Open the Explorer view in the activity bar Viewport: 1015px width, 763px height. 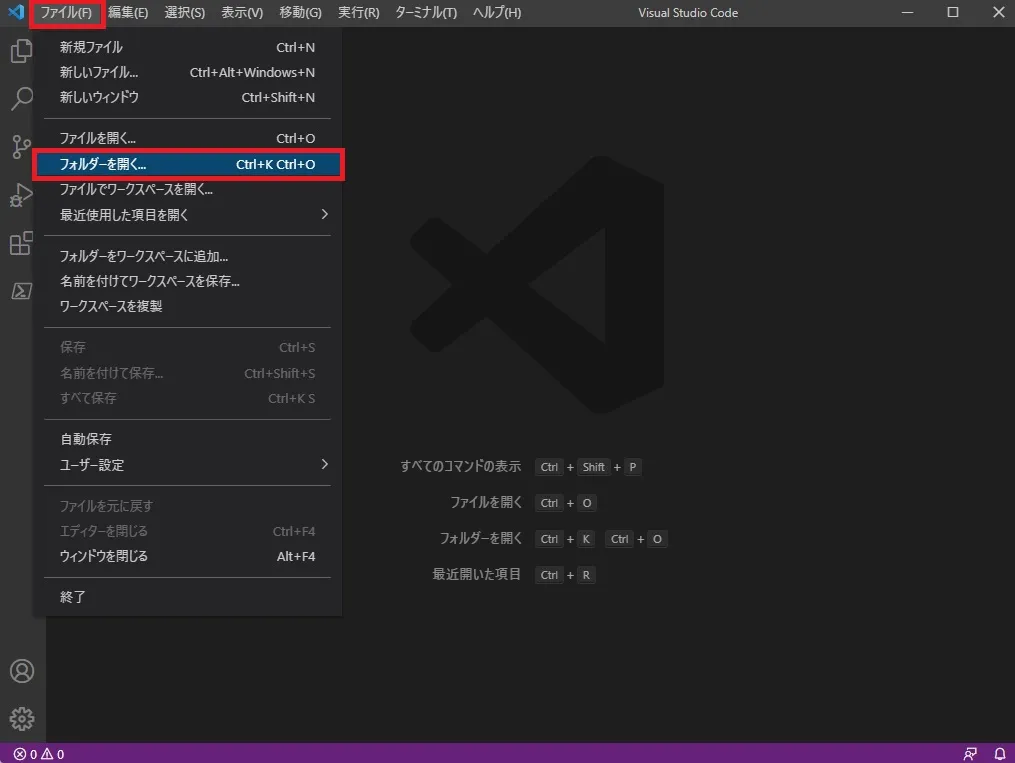tap(22, 50)
